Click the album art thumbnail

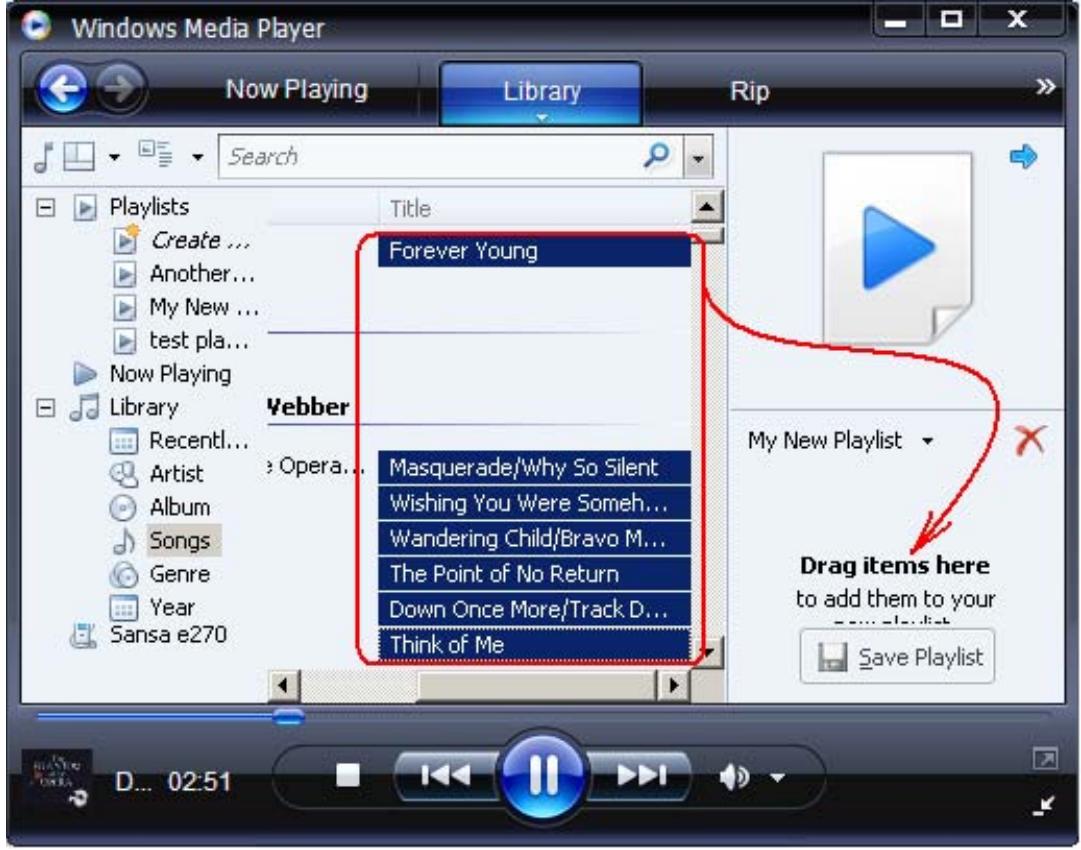coord(57,778)
